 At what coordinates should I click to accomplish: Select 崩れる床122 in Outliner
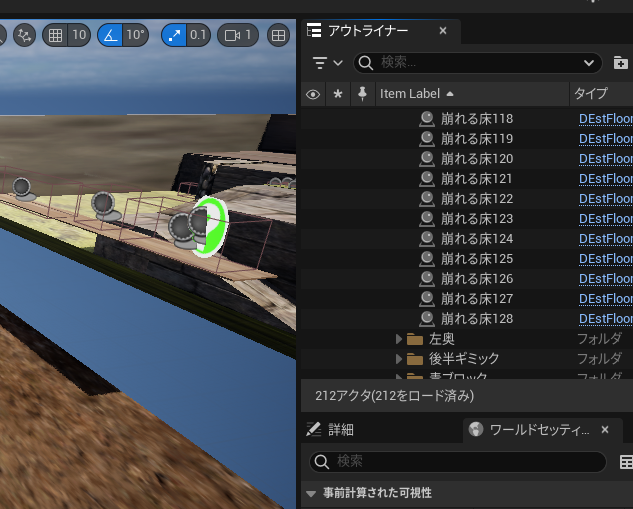[x=477, y=199]
